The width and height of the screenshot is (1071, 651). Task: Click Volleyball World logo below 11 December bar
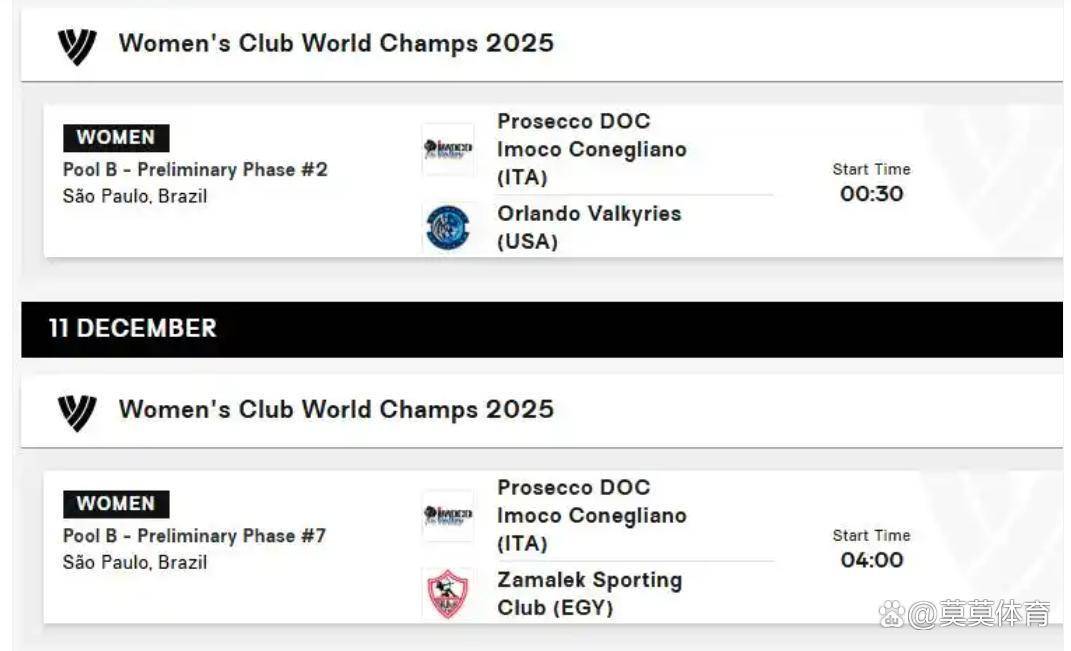[x=77, y=411]
